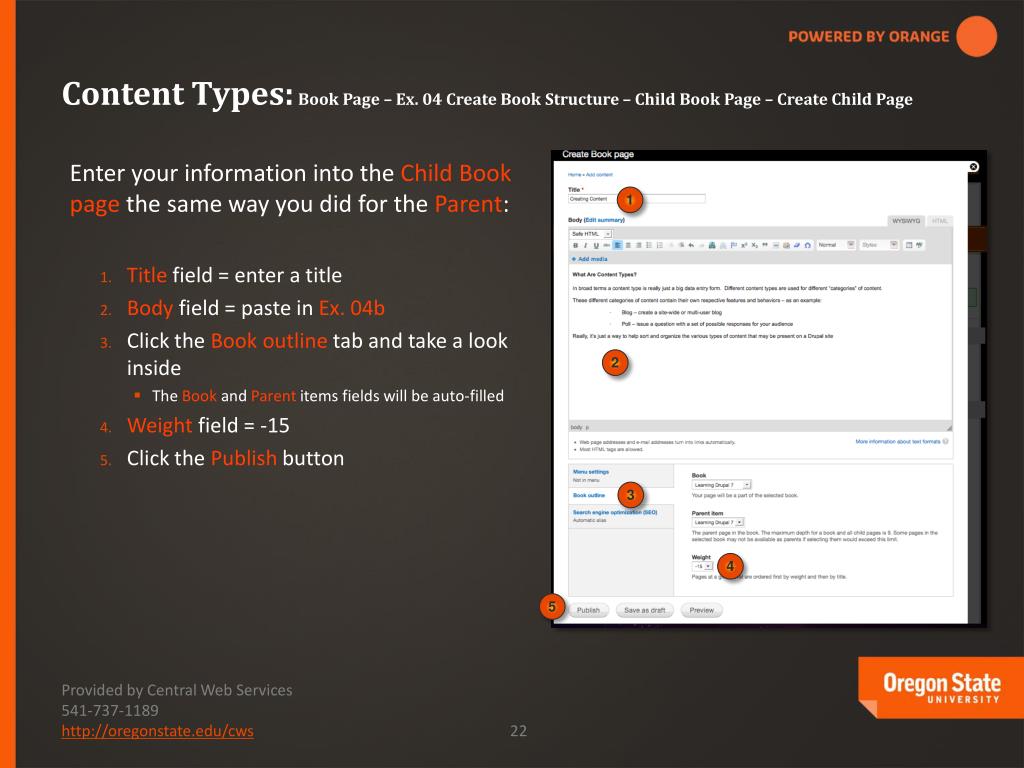This screenshot has width=1024, height=768.
Task: Apply superscript formatting
Action: point(744,246)
